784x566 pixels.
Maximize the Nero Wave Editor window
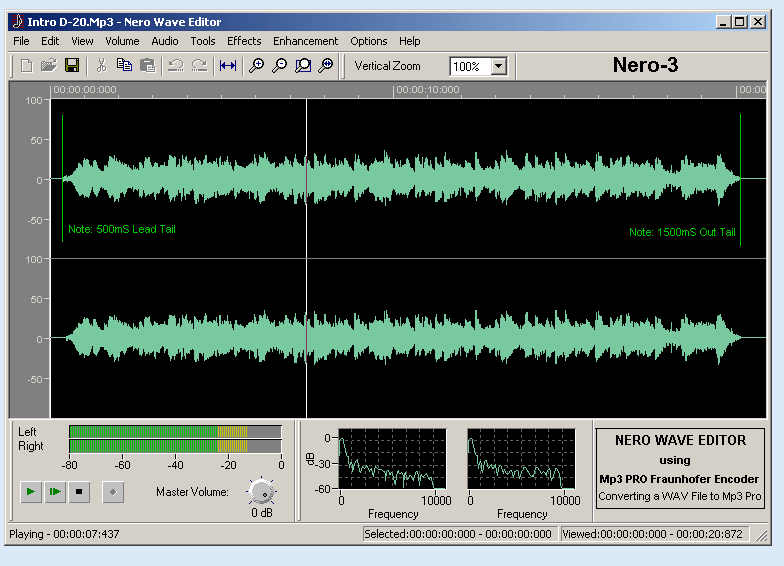click(x=739, y=22)
